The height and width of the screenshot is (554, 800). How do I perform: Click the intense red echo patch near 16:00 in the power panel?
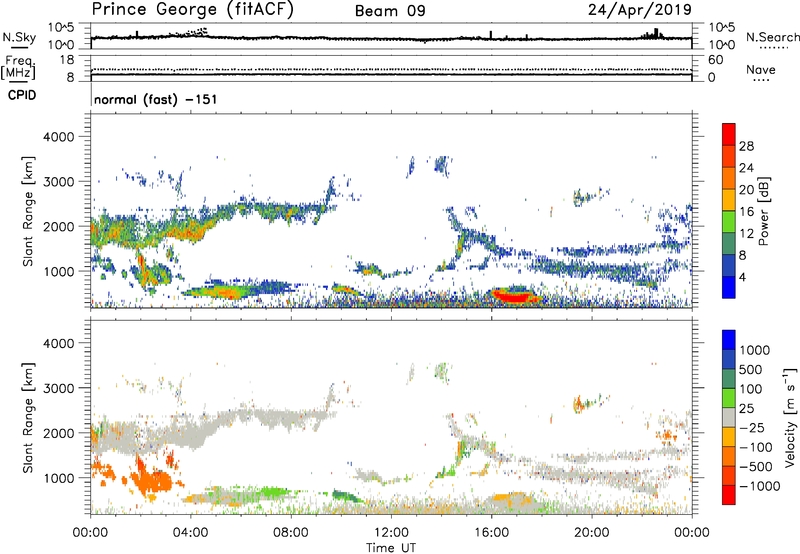tap(513, 296)
